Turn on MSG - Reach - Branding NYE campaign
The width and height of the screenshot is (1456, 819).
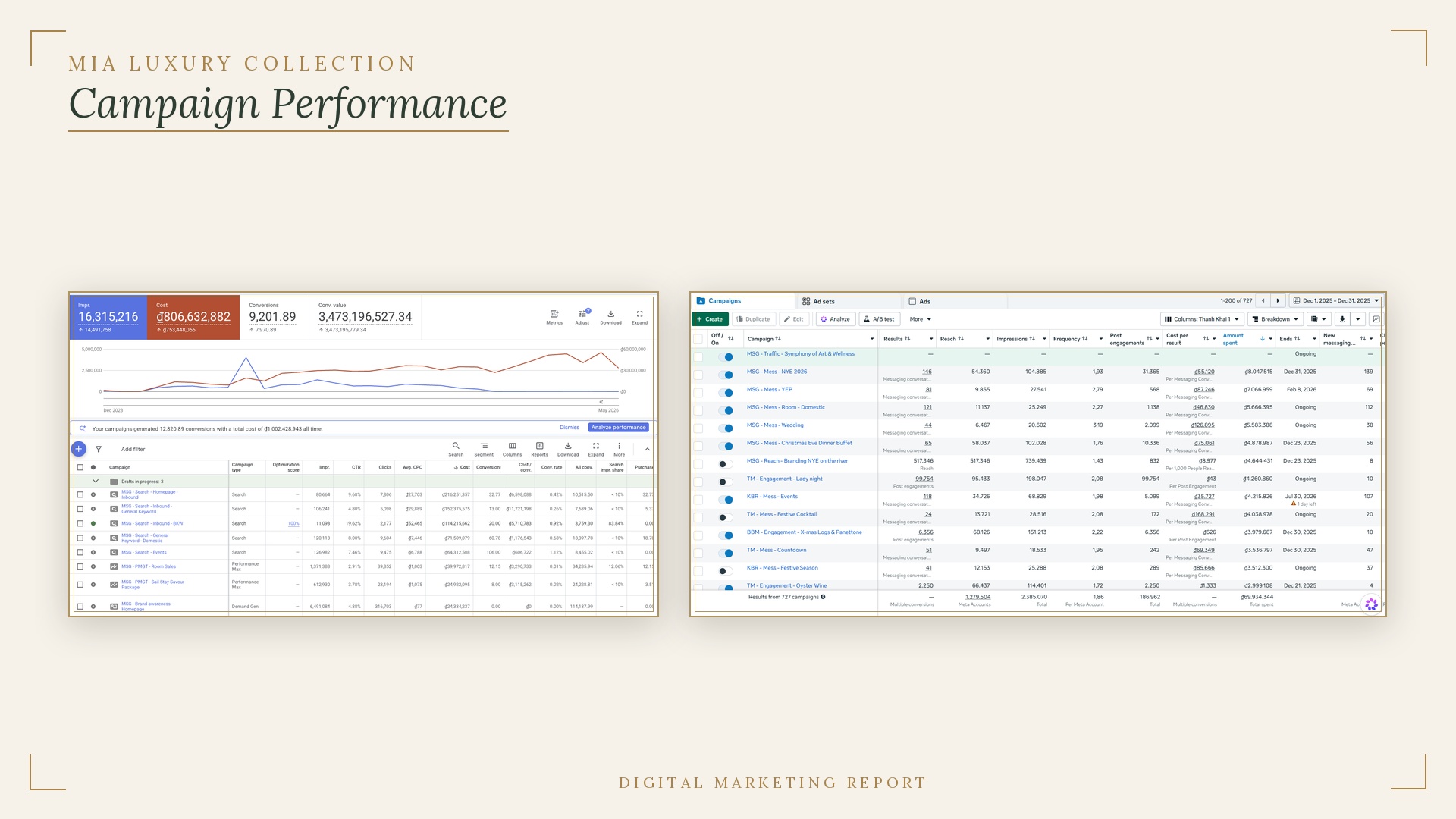click(x=726, y=464)
